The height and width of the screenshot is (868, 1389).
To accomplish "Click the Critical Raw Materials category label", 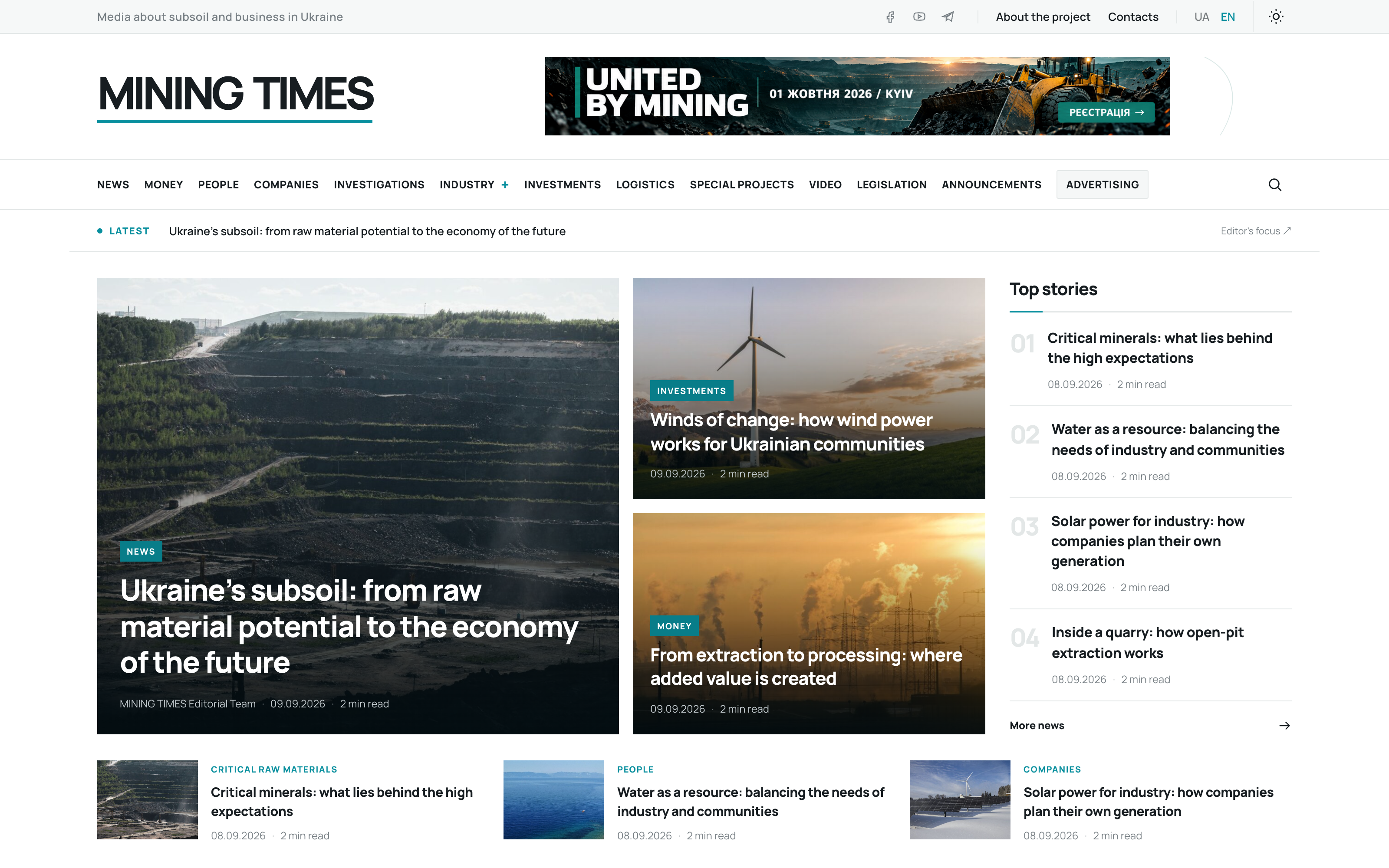I will (274, 769).
